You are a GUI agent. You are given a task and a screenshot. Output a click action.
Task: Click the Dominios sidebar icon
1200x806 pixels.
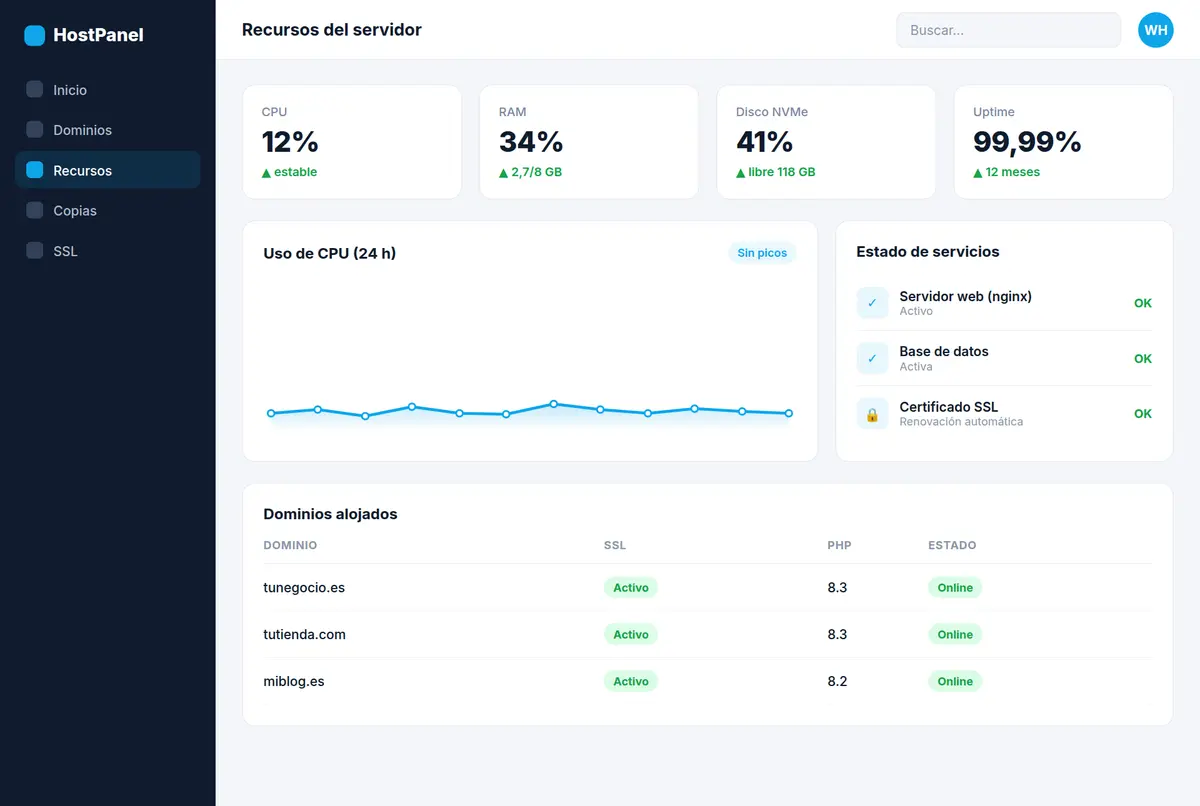[x=35, y=130]
